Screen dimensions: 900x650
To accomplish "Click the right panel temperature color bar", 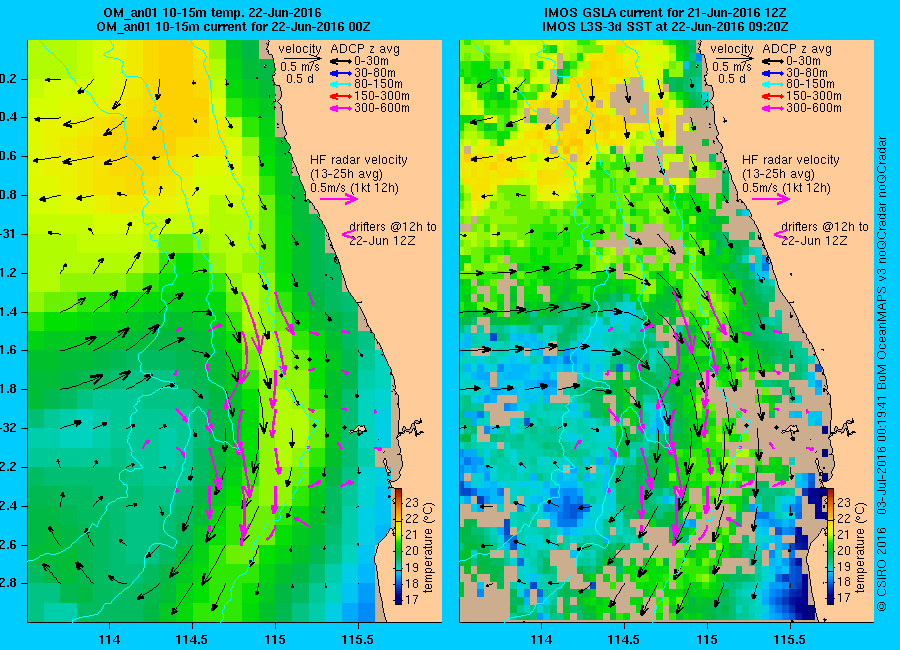I will click(830, 546).
